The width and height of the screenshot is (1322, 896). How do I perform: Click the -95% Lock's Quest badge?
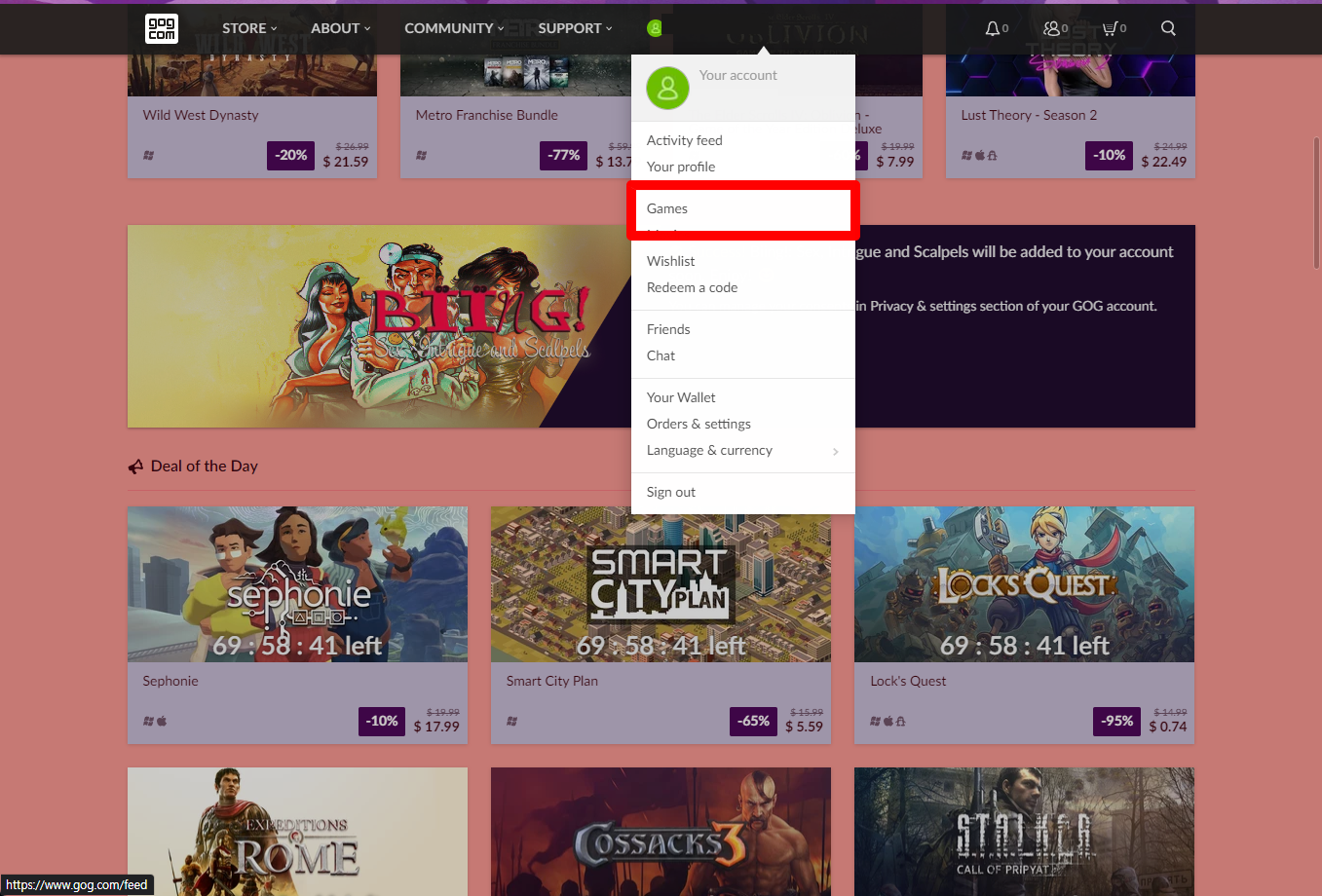tap(1116, 721)
